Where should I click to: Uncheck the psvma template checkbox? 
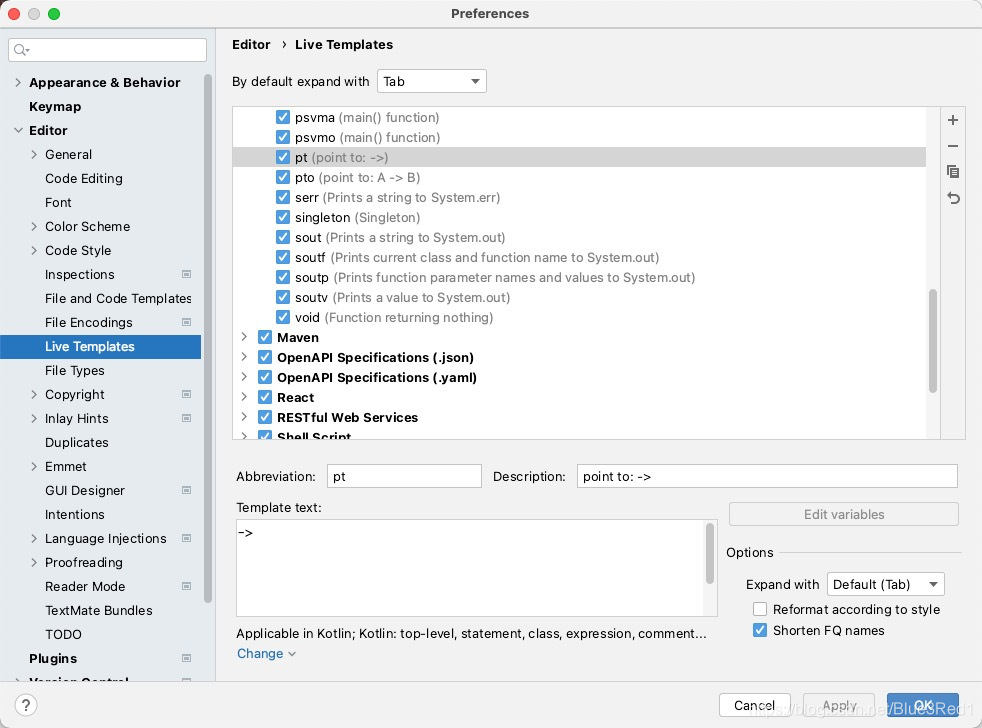coord(283,117)
